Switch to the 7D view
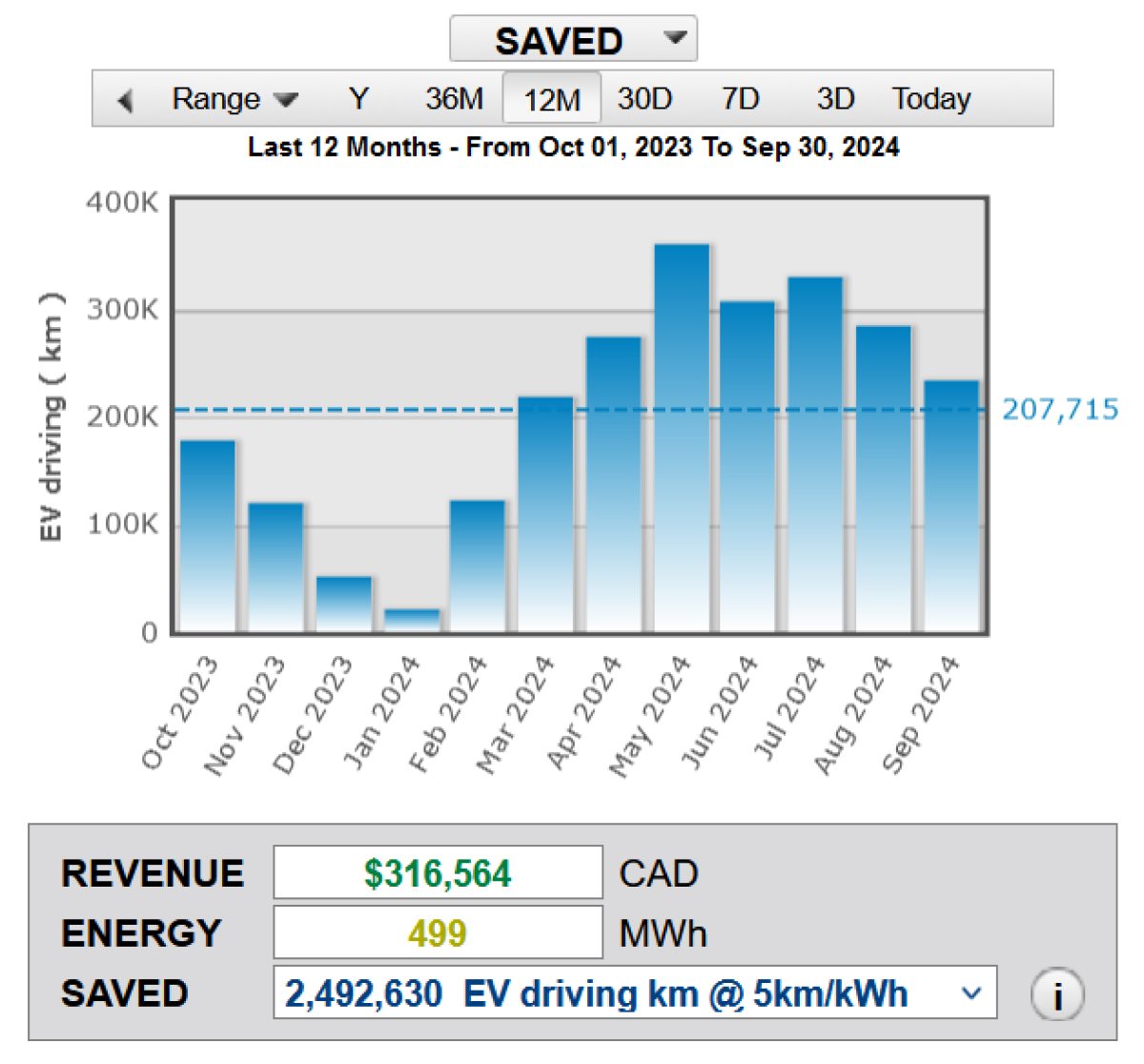The height and width of the screenshot is (1064, 1144). (740, 99)
